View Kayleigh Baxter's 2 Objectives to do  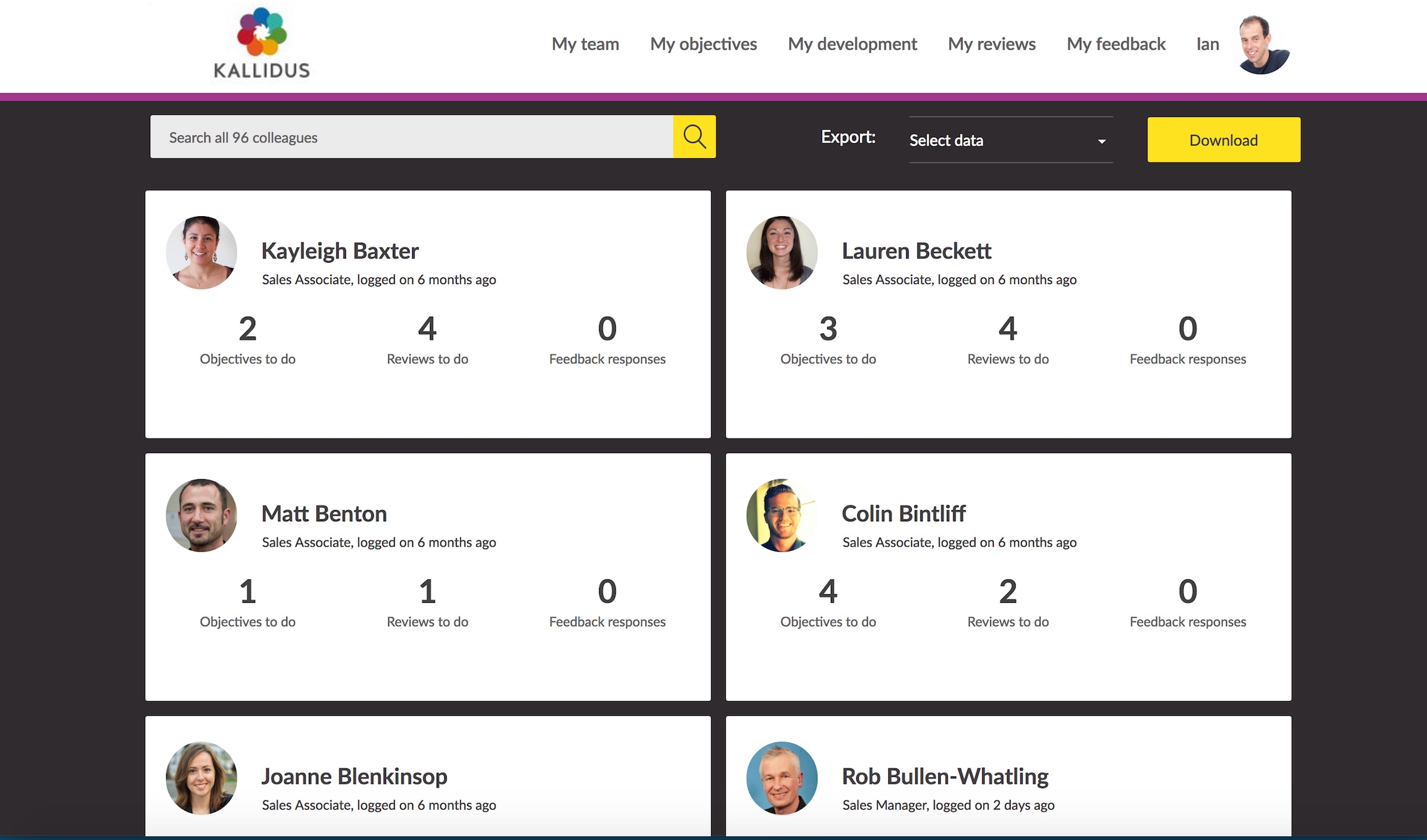[x=248, y=340]
